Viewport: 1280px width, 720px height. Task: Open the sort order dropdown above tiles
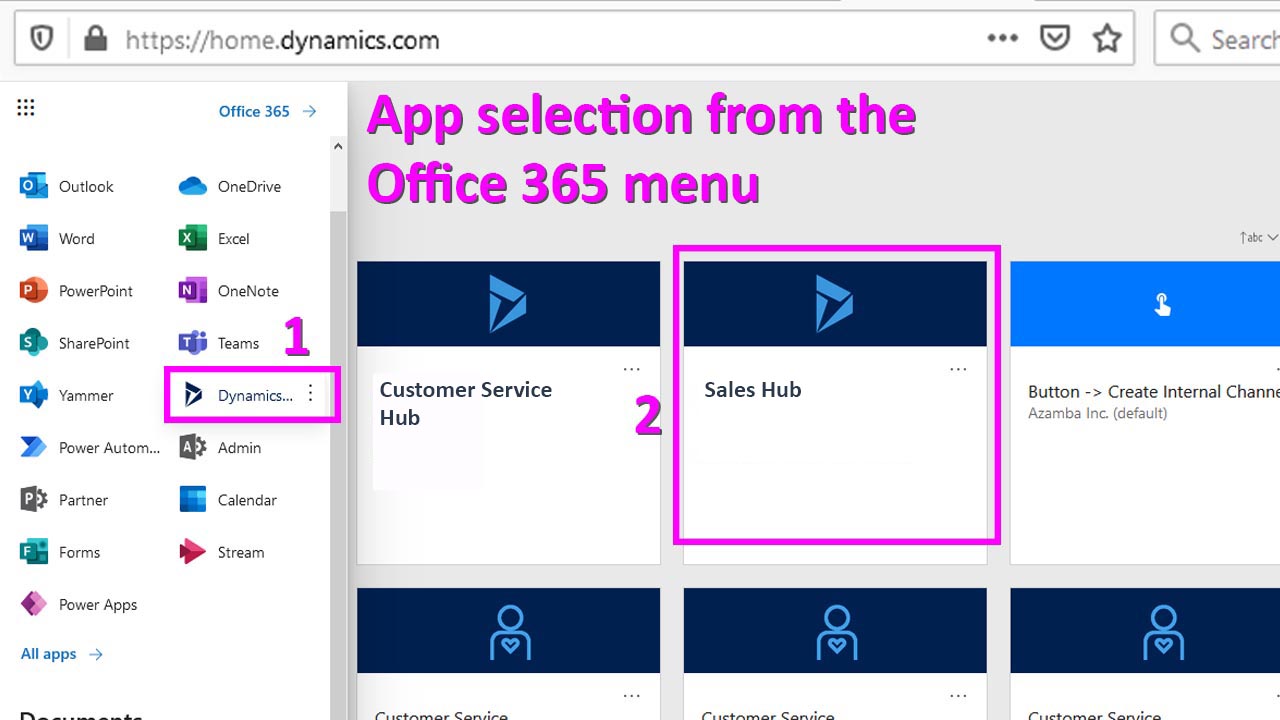tap(1259, 238)
